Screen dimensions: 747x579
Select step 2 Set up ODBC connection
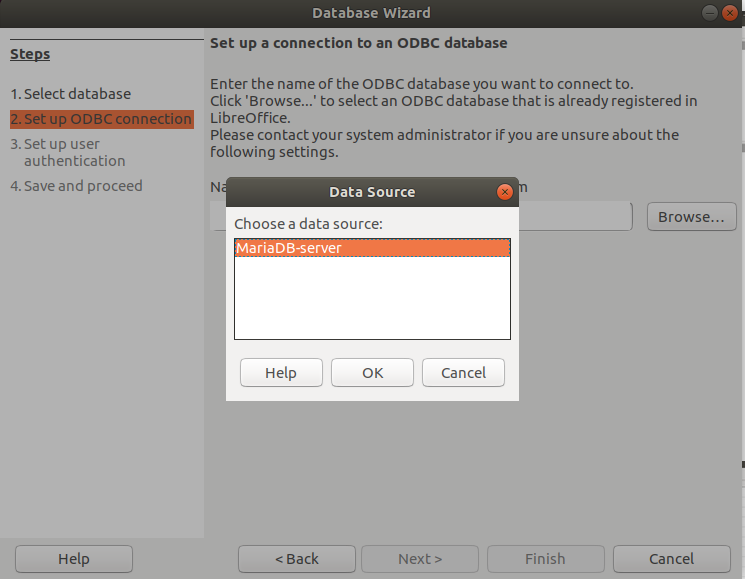click(101, 119)
